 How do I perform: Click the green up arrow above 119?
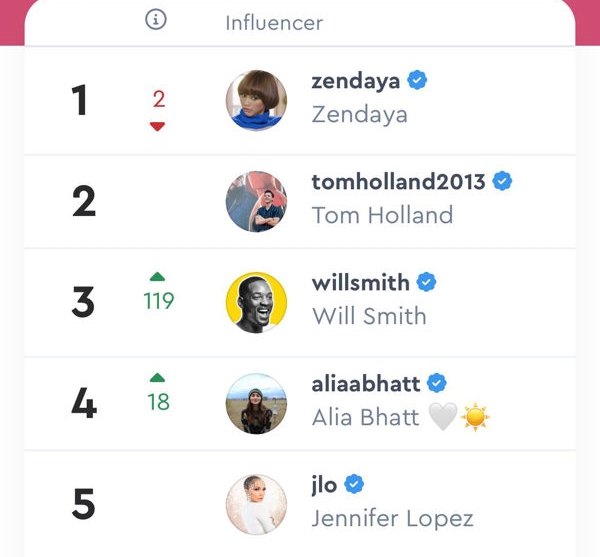157,277
